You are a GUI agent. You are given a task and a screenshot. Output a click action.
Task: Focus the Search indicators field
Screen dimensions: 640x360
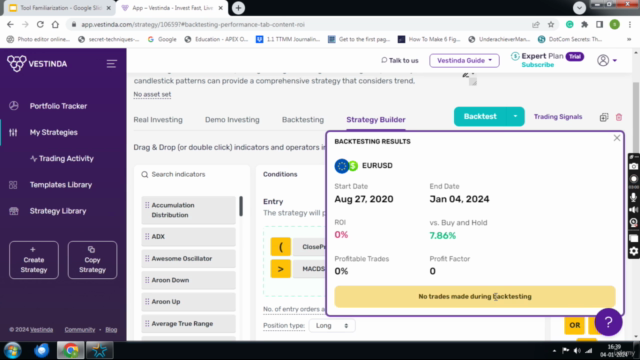pyautogui.click(x=192, y=174)
